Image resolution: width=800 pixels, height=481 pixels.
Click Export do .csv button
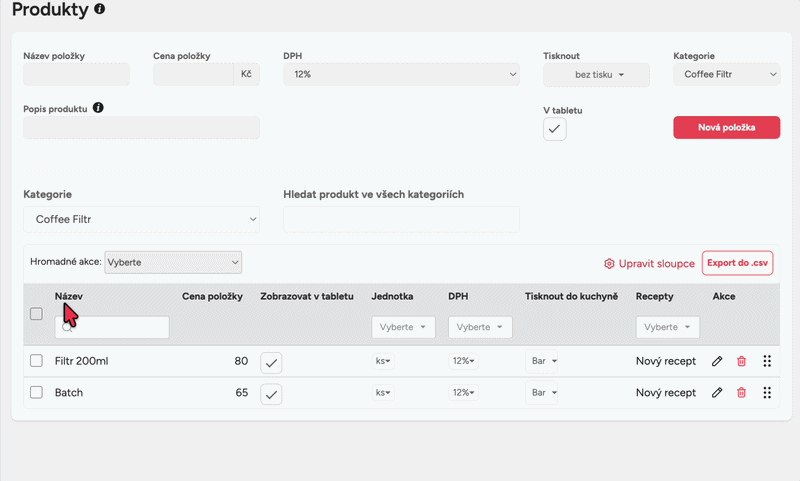pyautogui.click(x=737, y=263)
